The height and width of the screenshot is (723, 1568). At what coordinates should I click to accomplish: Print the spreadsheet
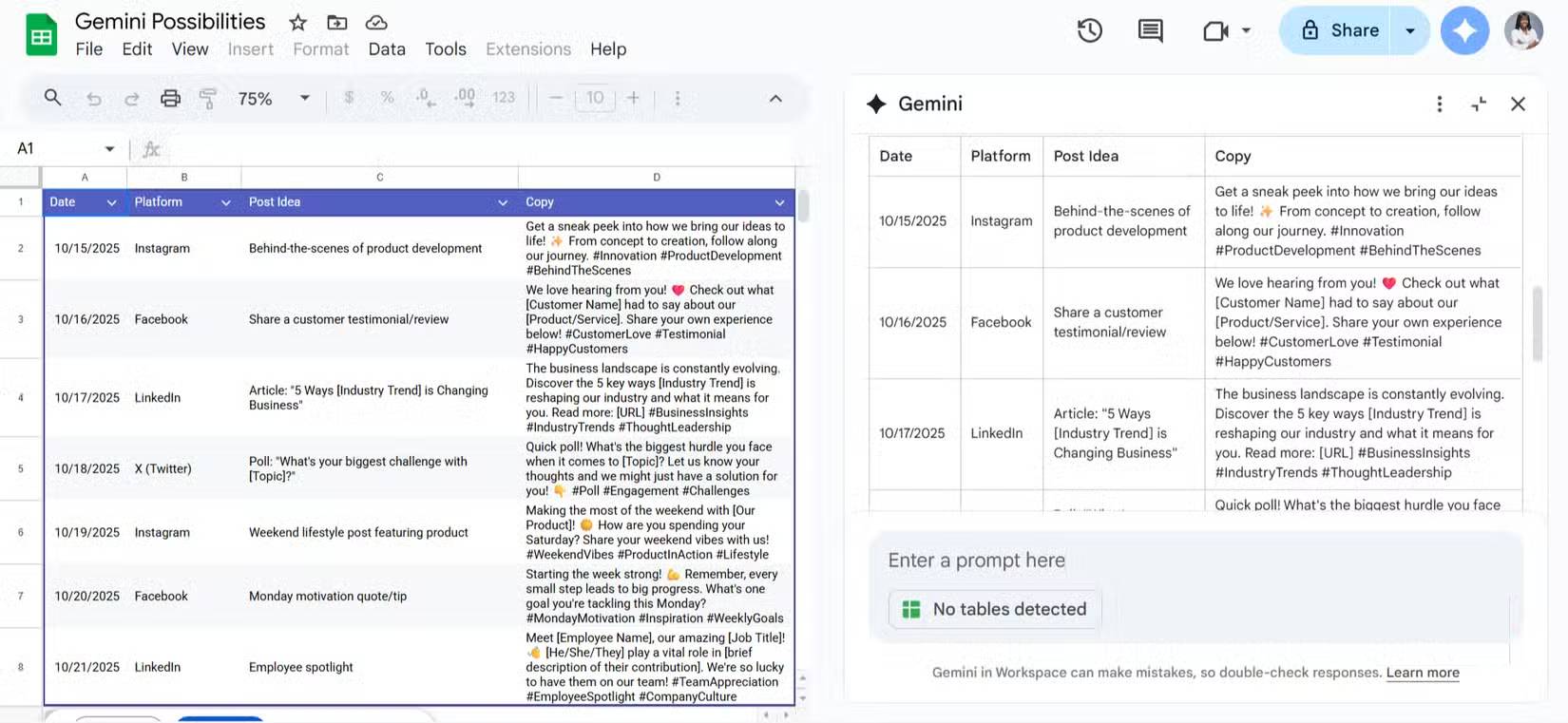tap(170, 98)
